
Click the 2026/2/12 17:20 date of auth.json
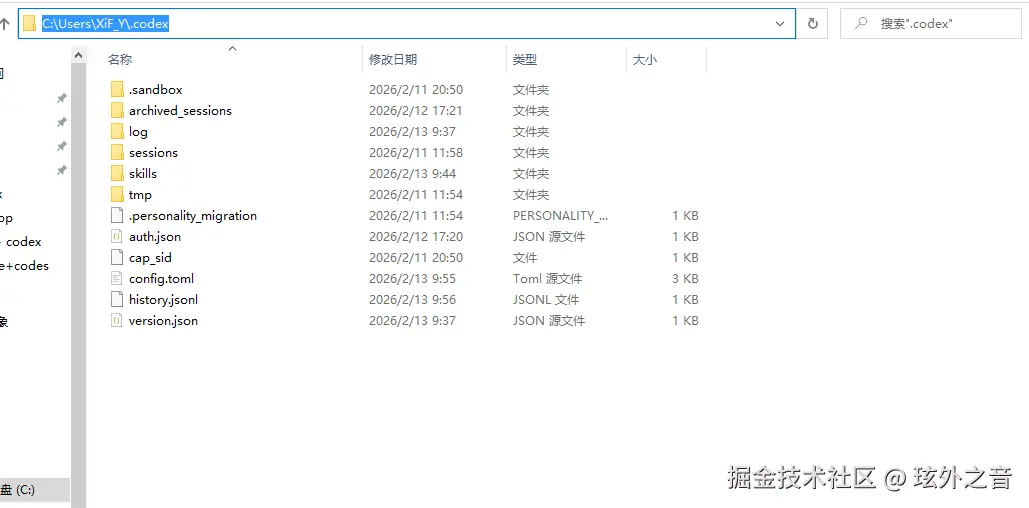pos(415,236)
